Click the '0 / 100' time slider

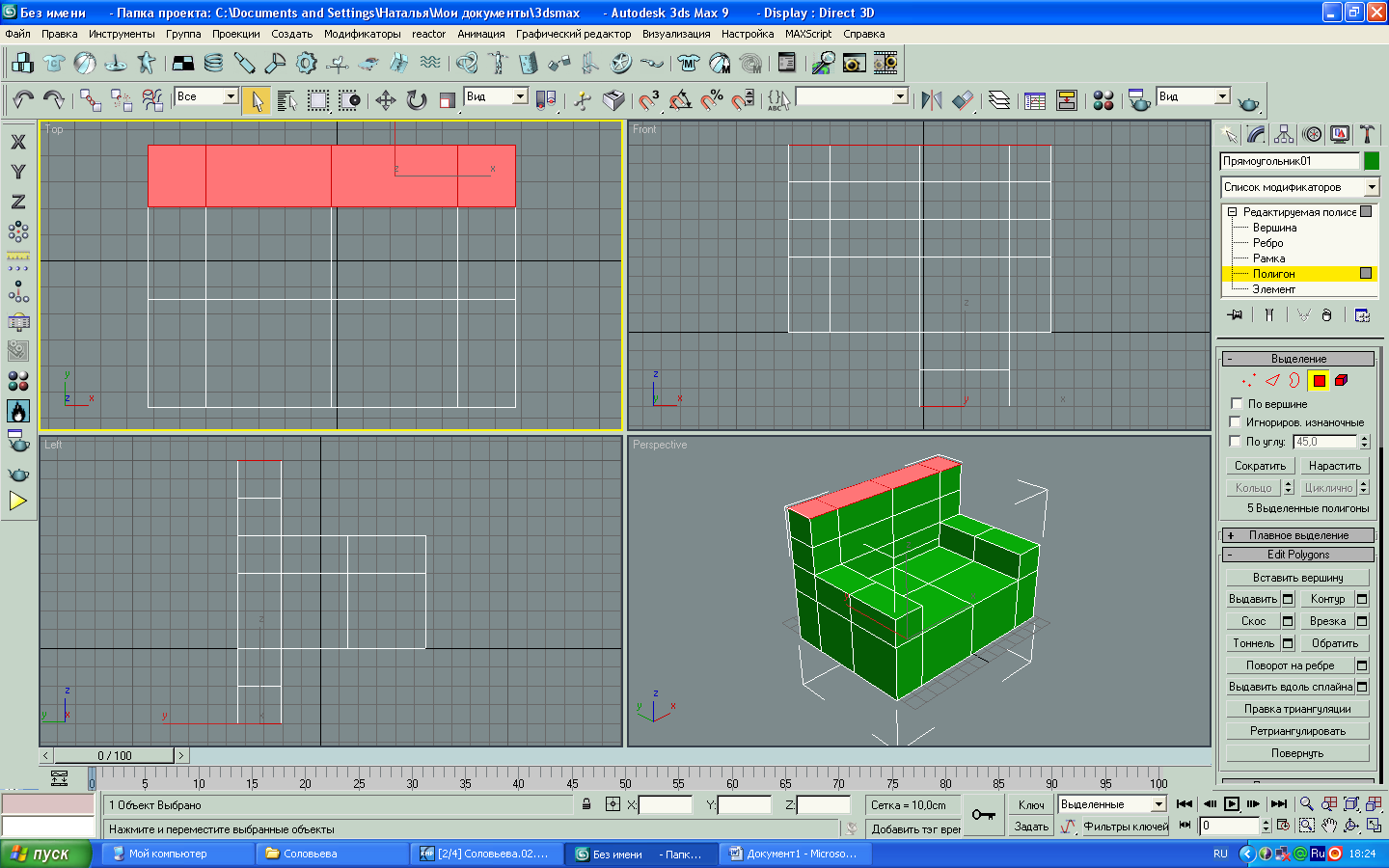[114, 755]
